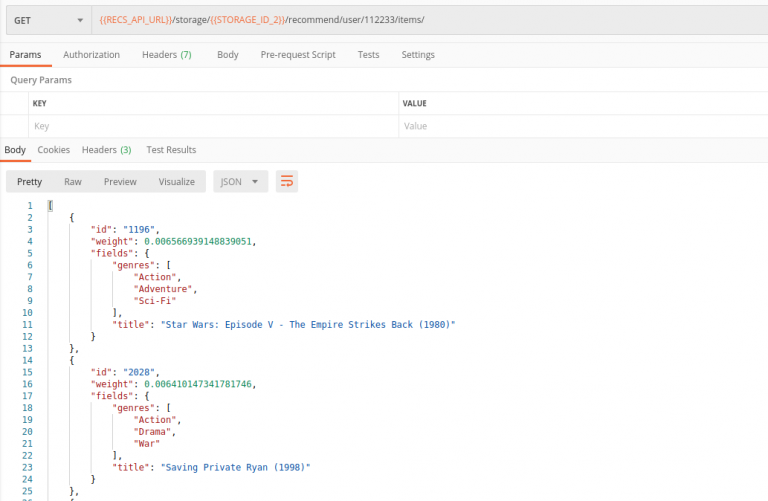Click the Star Wars title string
Image resolution: width=768 pixels, height=501 pixels.
point(308,325)
